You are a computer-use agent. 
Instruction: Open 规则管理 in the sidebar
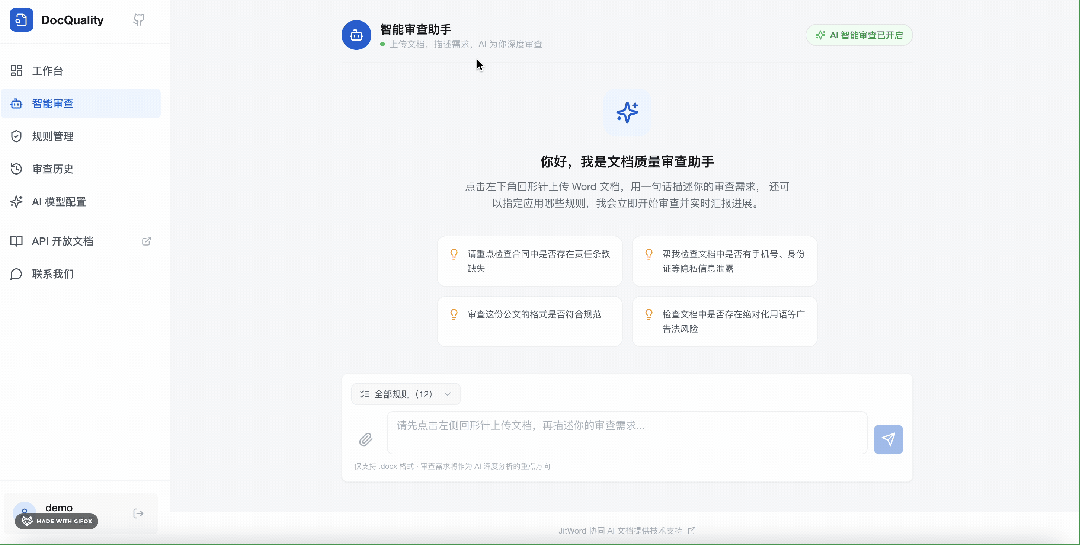[81, 136]
